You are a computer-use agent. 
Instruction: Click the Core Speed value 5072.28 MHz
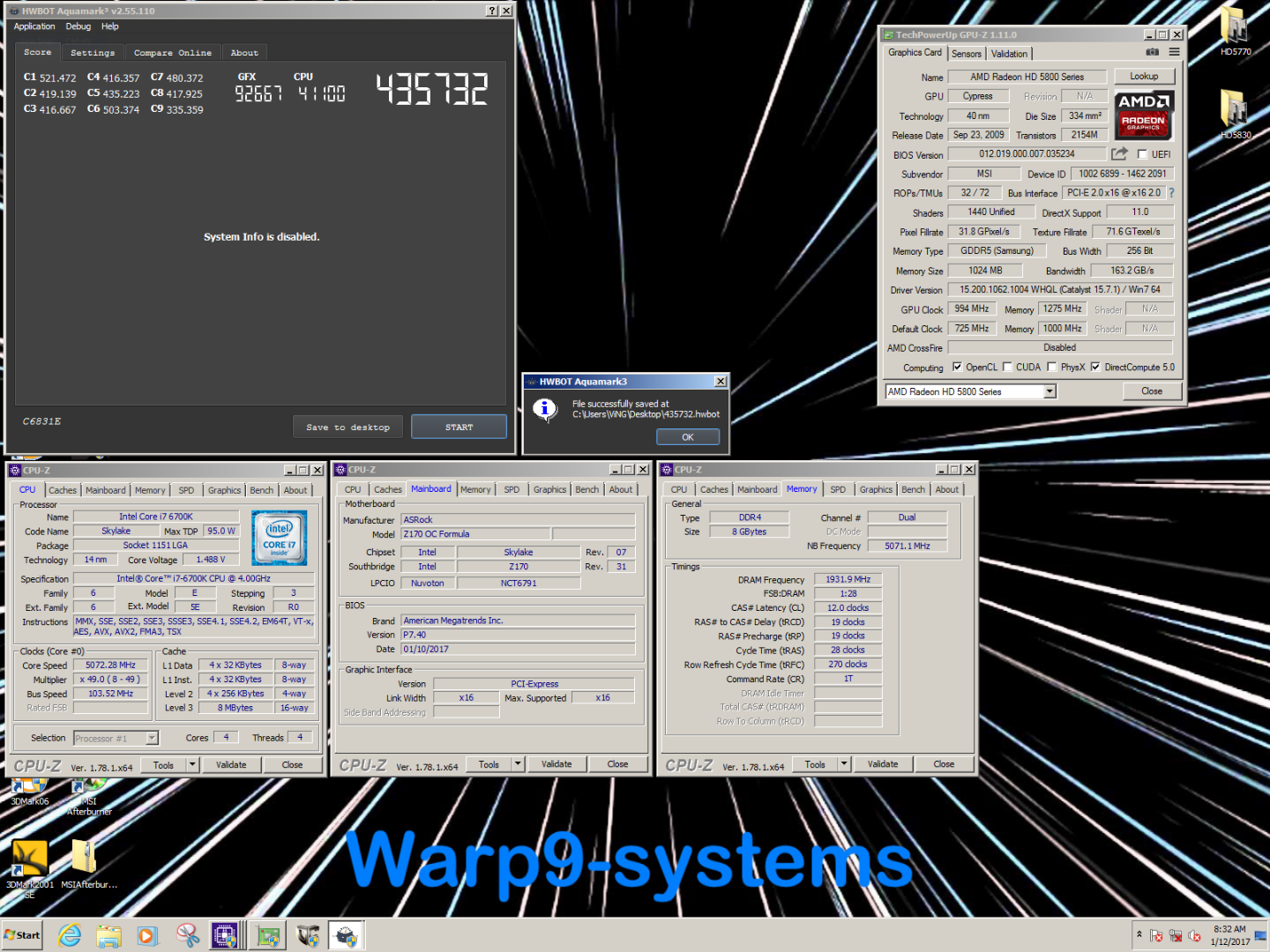tap(110, 665)
